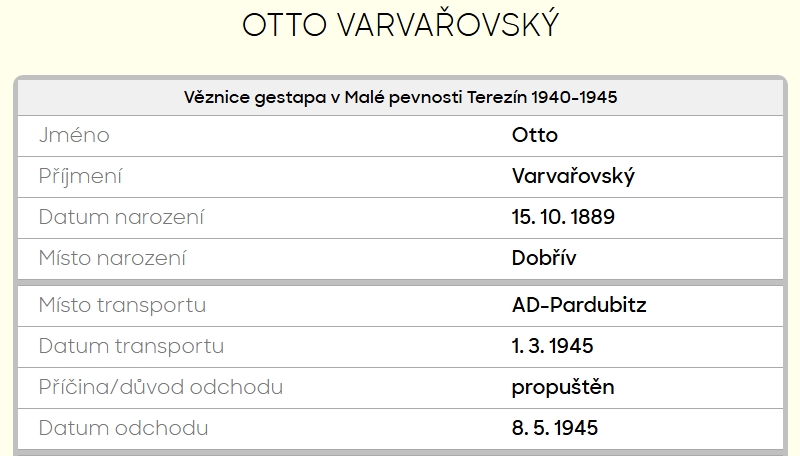Select the transport place AD-Pardubitz
Image resolution: width=800 pixels, height=456 pixels.
pyautogui.click(x=579, y=305)
